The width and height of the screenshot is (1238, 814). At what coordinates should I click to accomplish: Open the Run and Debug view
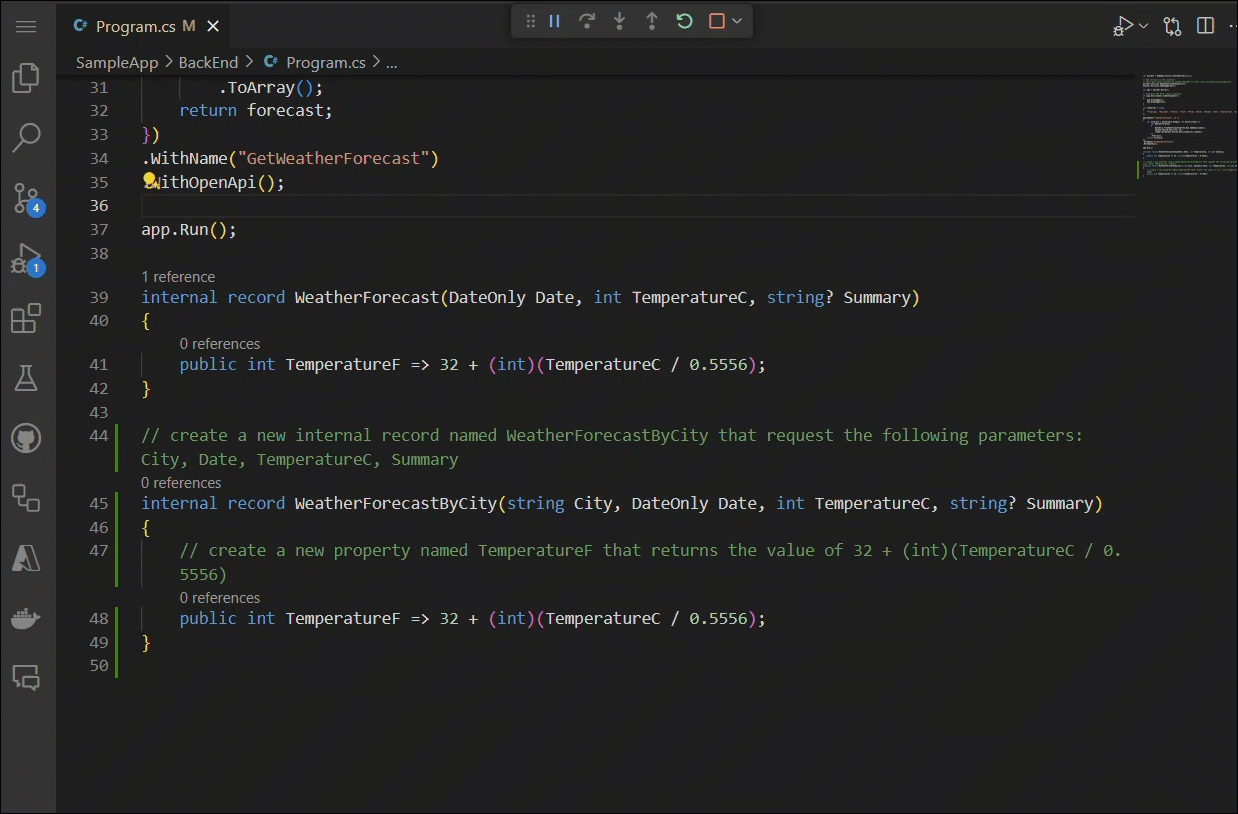point(26,259)
